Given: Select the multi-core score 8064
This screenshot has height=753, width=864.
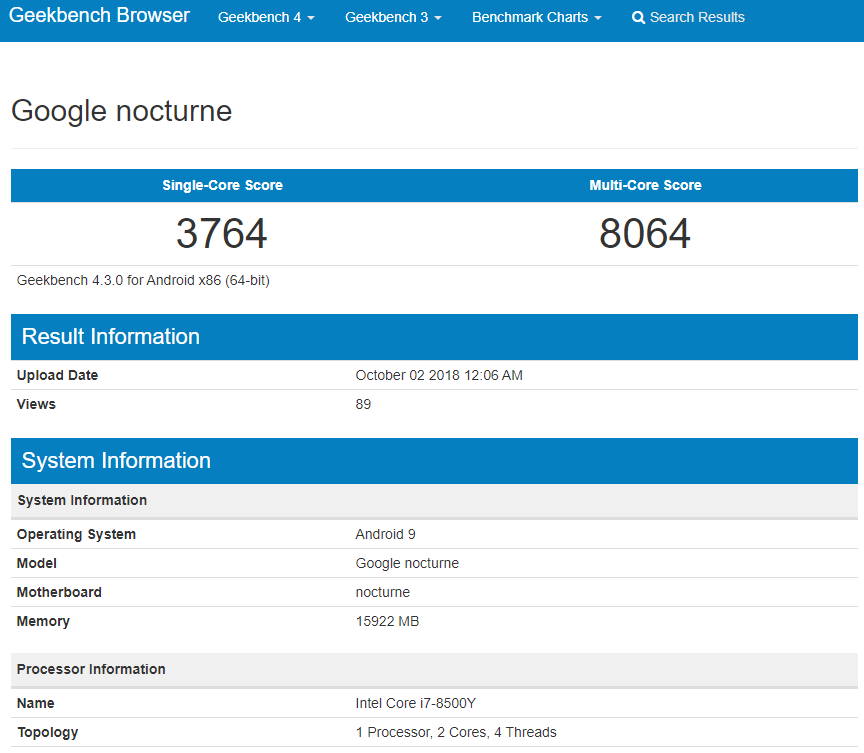Looking at the screenshot, I should (x=645, y=234).
